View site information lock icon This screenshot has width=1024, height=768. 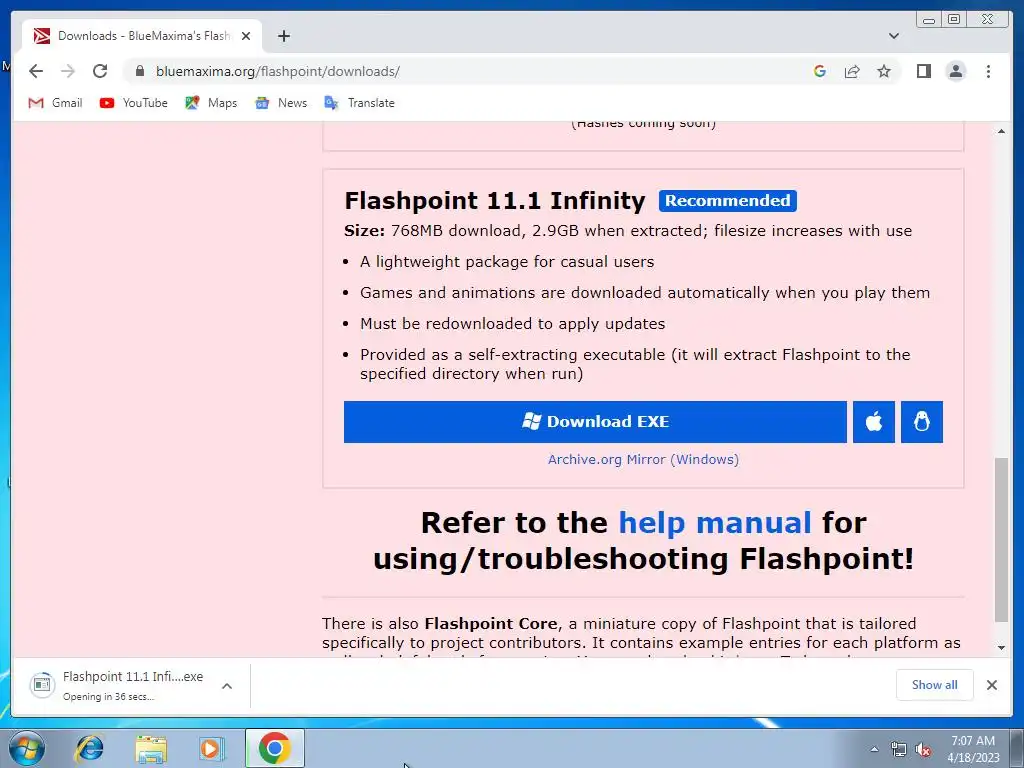[140, 71]
